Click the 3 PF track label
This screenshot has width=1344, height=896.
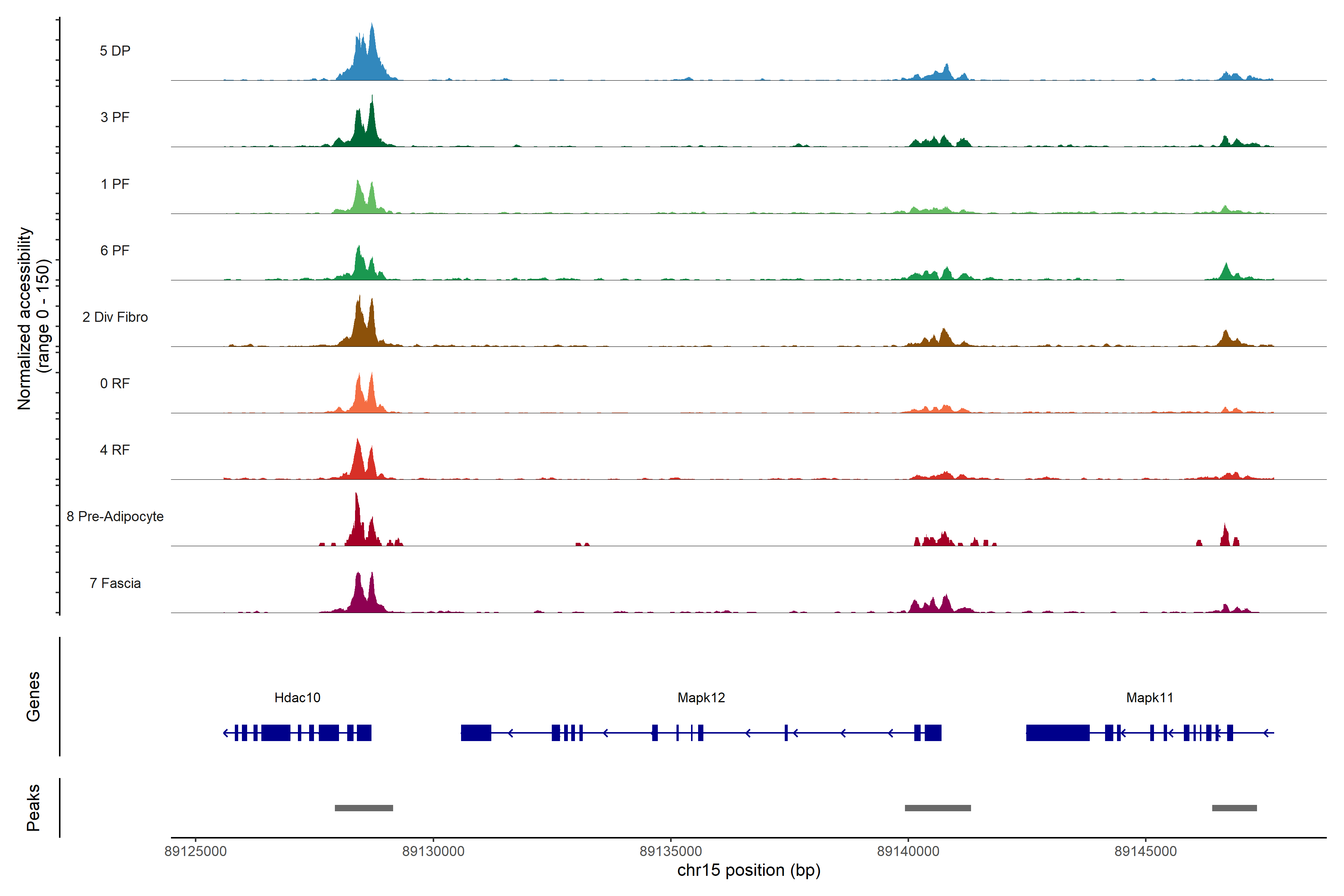click(x=115, y=117)
